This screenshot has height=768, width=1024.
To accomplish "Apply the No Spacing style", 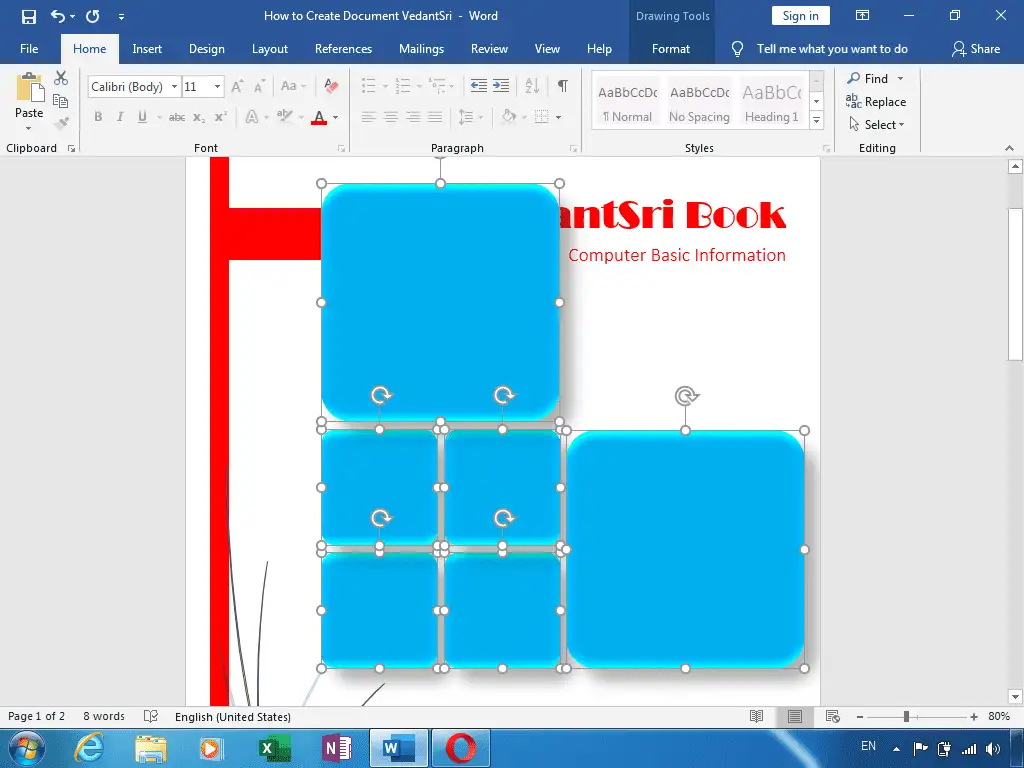I will pyautogui.click(x=699, y=103).
